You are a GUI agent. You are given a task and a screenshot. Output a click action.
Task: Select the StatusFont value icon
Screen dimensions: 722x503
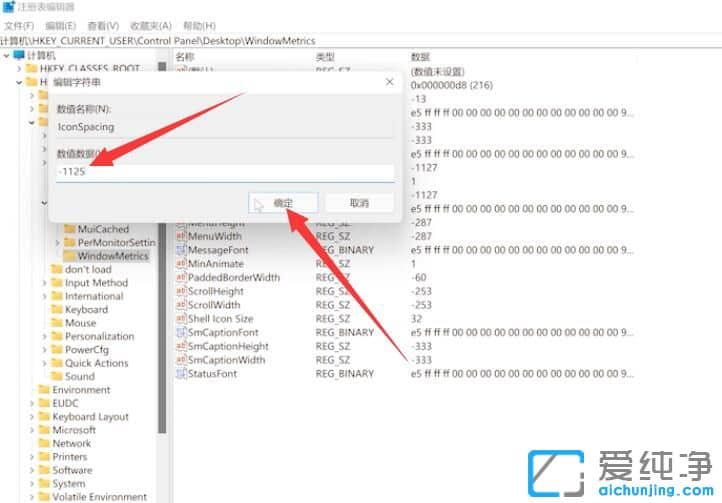(181, 374)
